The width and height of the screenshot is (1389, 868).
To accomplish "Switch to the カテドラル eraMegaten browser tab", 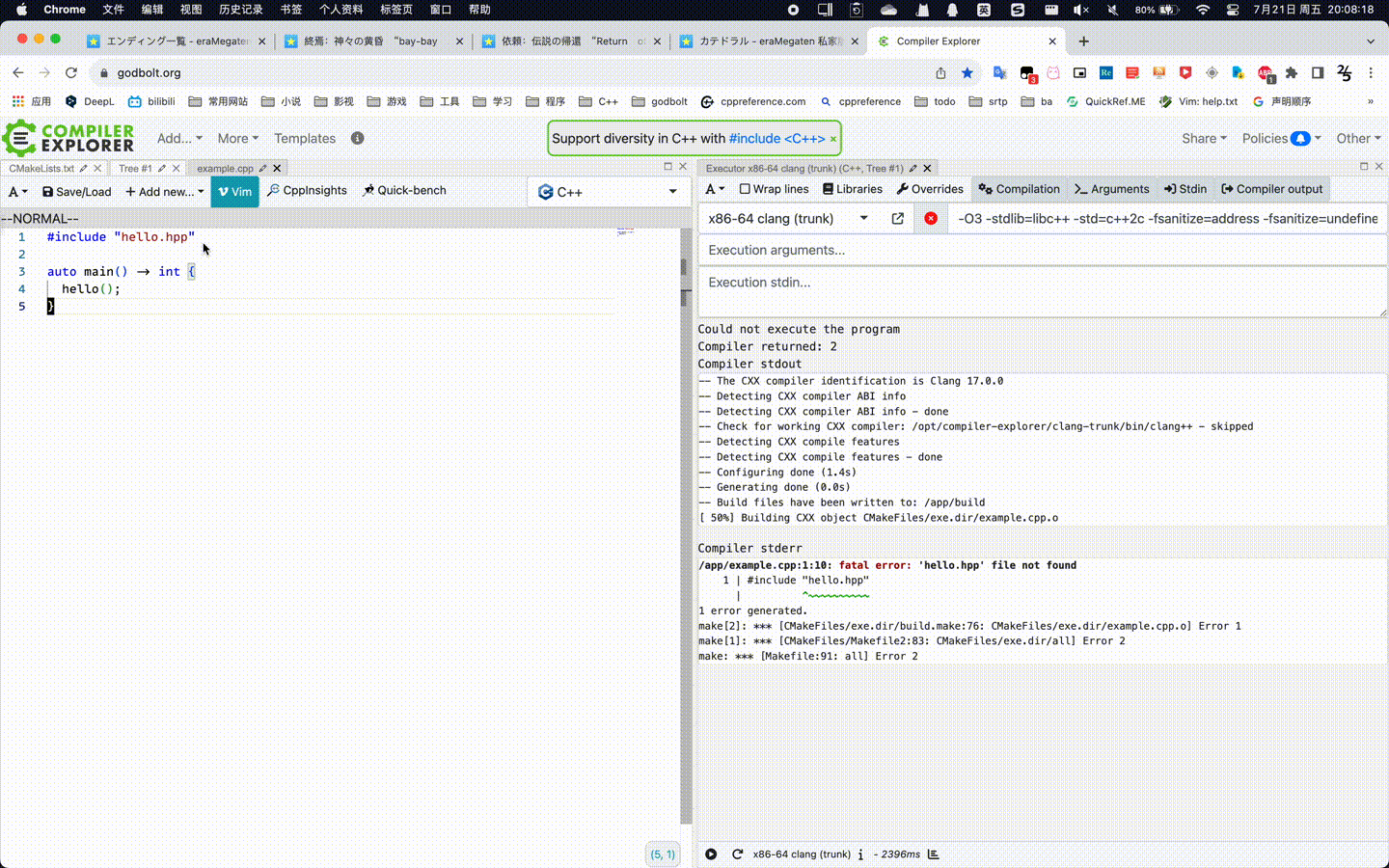I will (769, 41).
